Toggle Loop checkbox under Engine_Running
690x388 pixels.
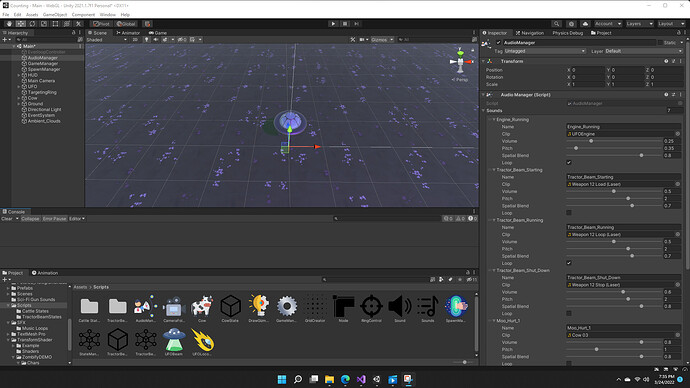[x=569, y=162]
